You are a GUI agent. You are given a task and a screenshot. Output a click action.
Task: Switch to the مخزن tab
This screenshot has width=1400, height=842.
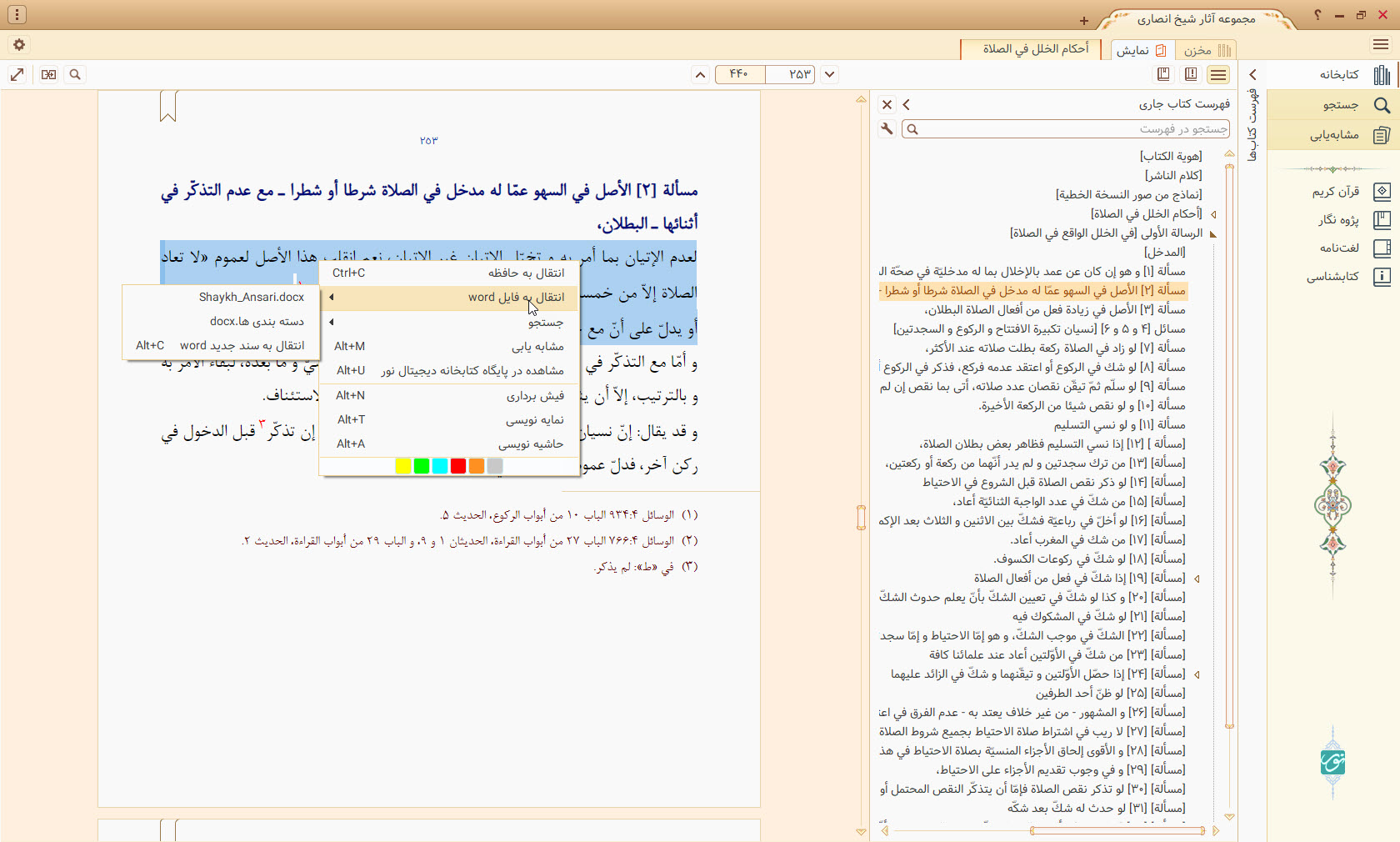coord(1206,50)
